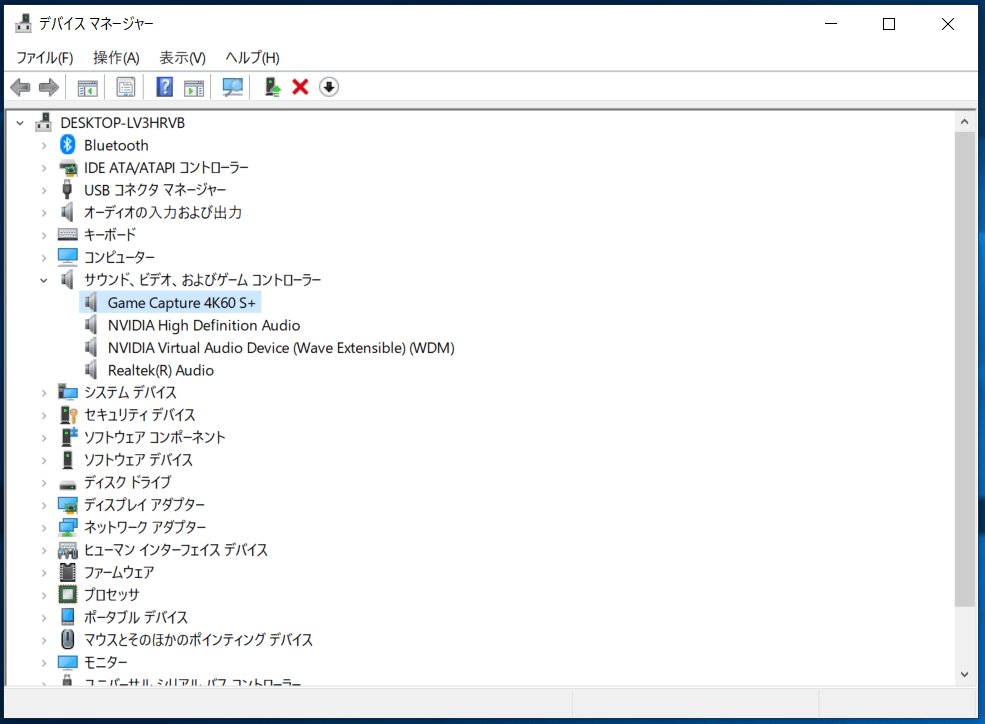The height and width of the screenshot is (724, 985).
Task: Open the ヘルプ(H) menu
Action: pos(253,58)
